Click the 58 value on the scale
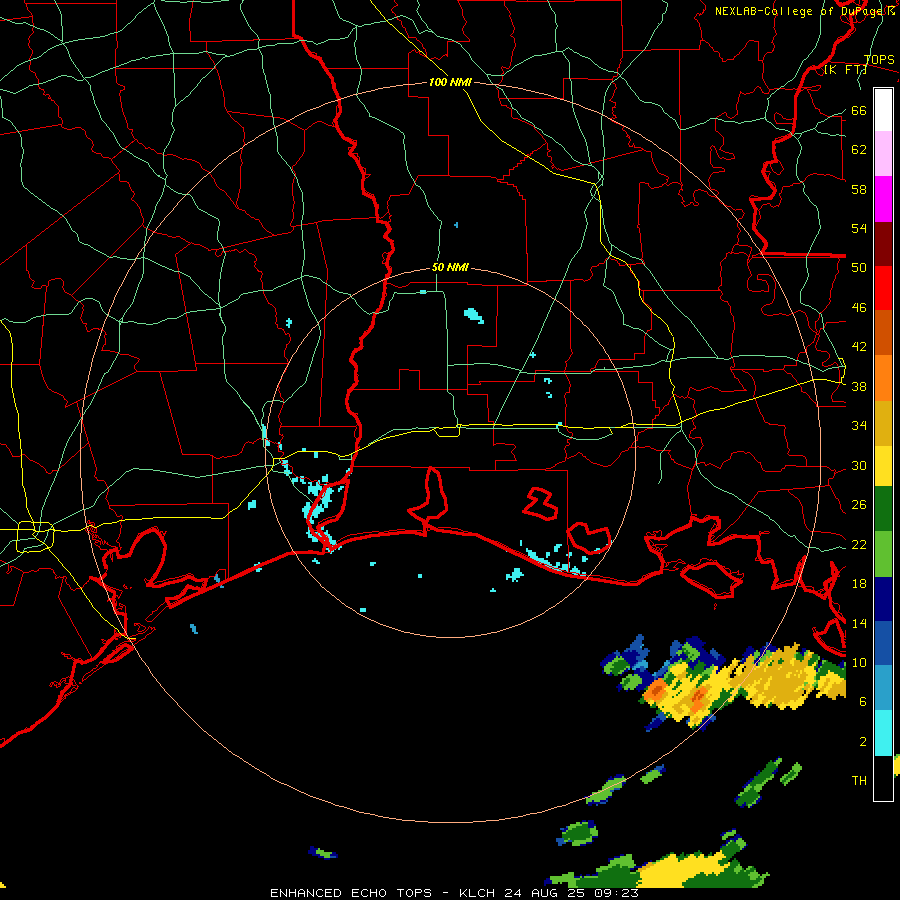900x900 pixels. [859, 189]
